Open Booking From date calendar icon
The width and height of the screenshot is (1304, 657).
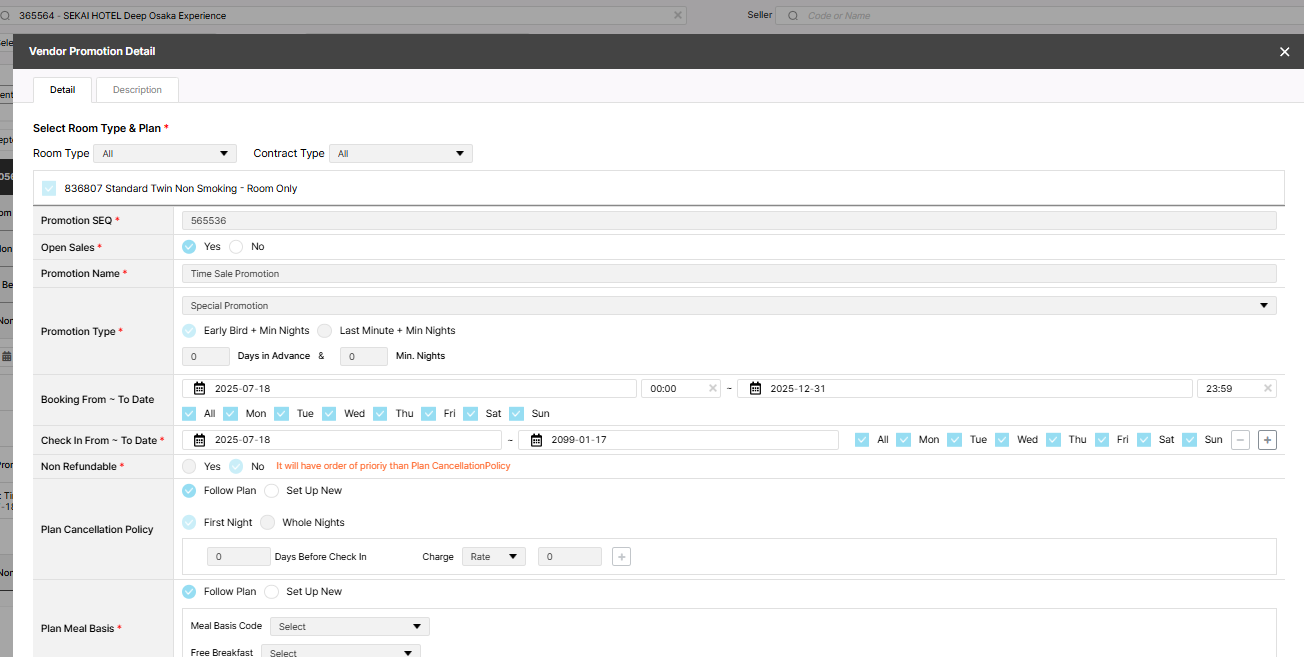(200, 388)
